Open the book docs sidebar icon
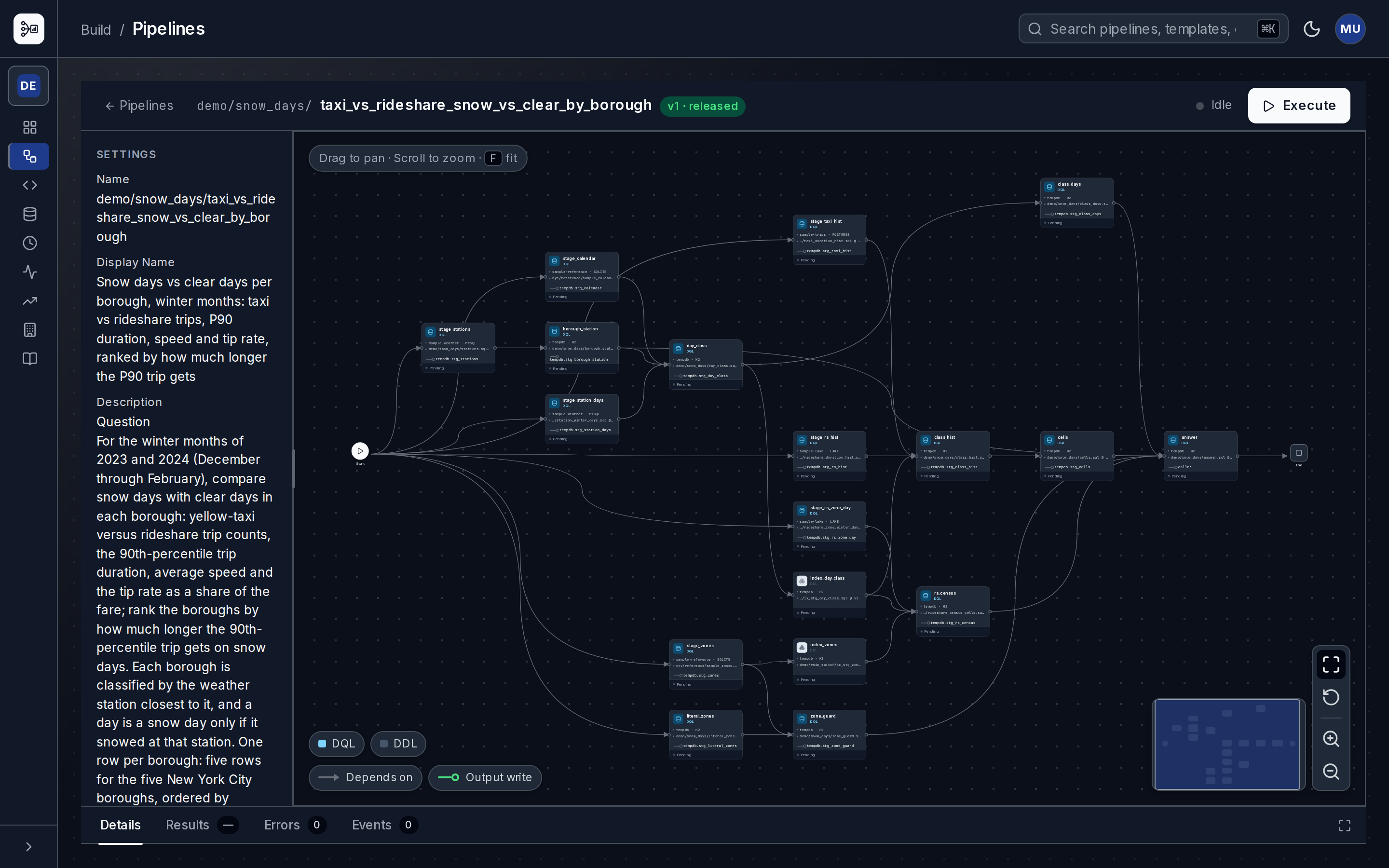This screenshot has height=868, width=1389. (x=30, y=359)
